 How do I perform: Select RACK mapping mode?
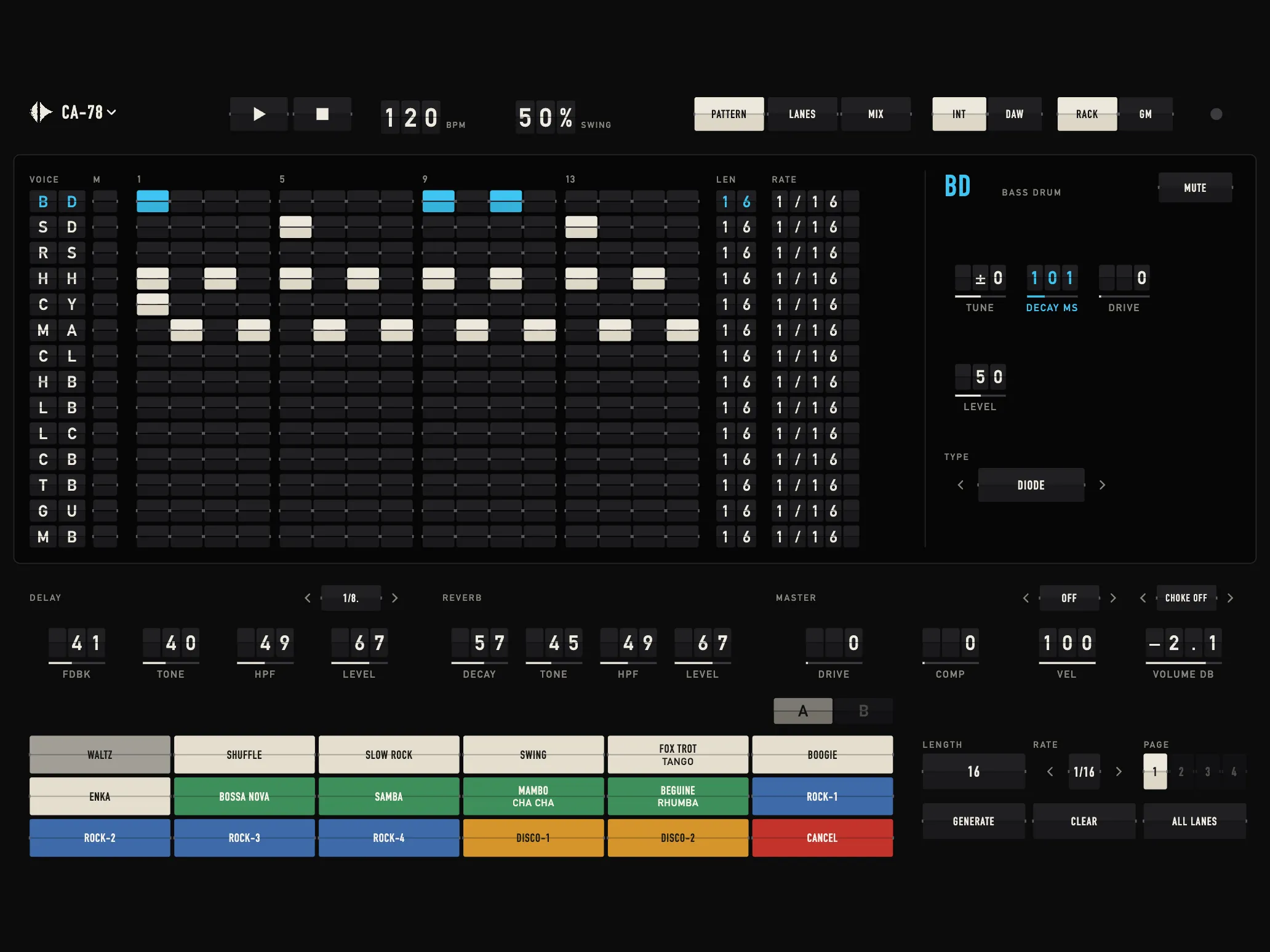(x=1087, y=114)
